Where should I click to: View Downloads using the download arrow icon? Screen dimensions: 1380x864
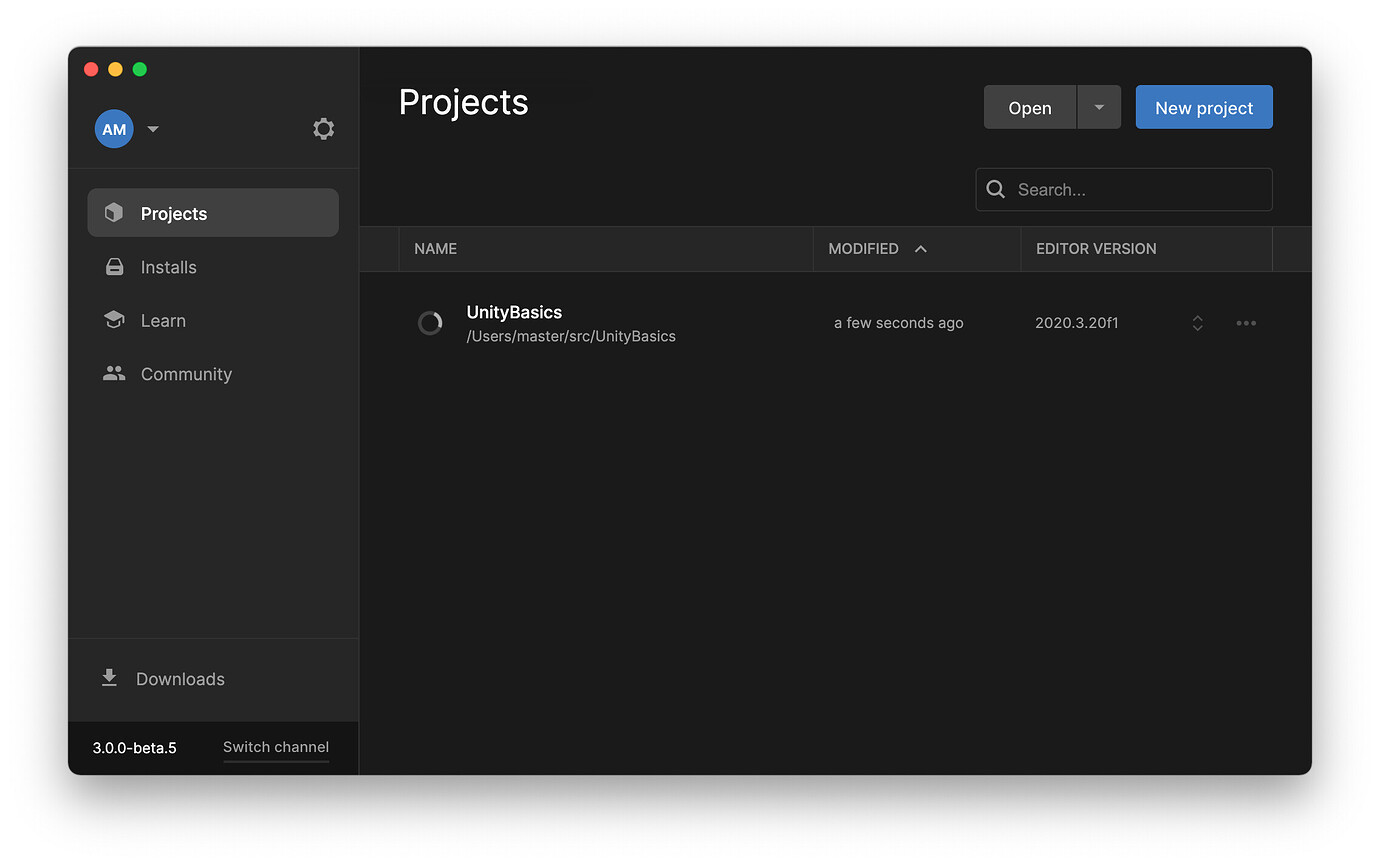point(109,677)
